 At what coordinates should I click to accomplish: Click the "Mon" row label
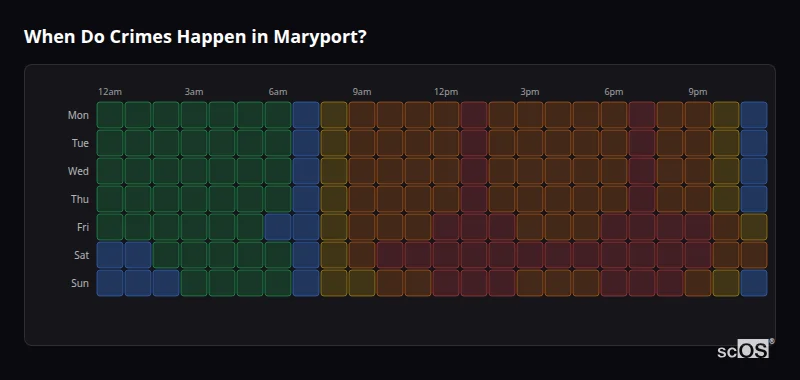(78, 115)
